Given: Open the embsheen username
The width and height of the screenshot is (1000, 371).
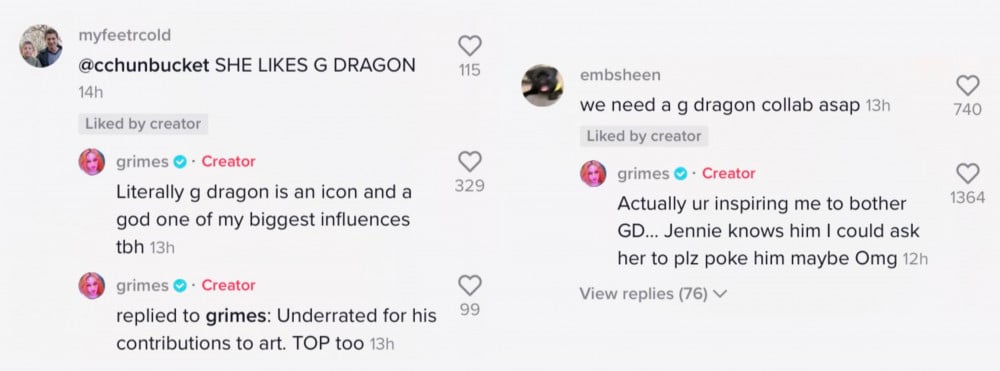Looking at the screenshot, I should click(620, 75).
